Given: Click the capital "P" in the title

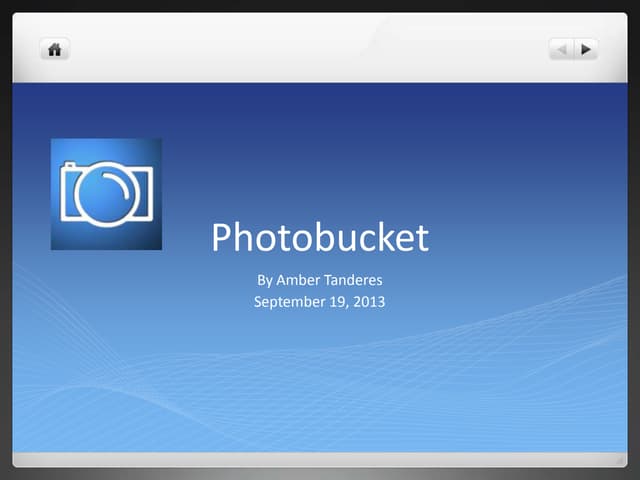Looking at the screenshot, I should coord(222,238).
